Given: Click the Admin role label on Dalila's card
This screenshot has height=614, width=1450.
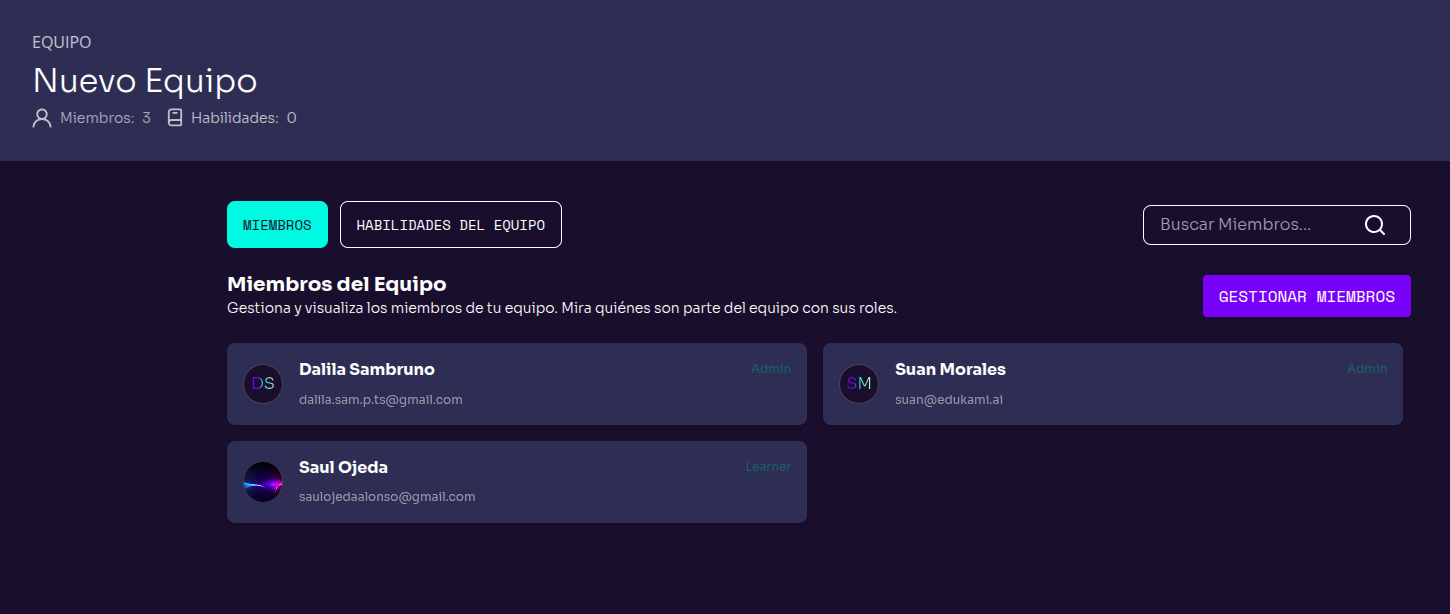Looking at the screenshot, I should [771, 369].
